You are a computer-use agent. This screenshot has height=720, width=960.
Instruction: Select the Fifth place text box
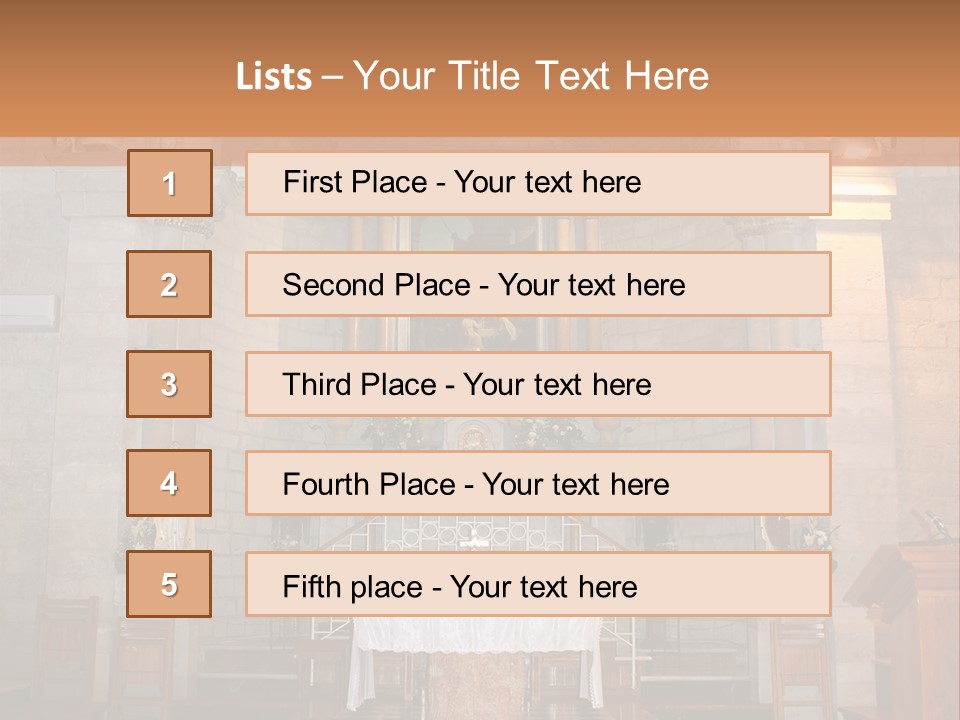(x=538, y=584)
